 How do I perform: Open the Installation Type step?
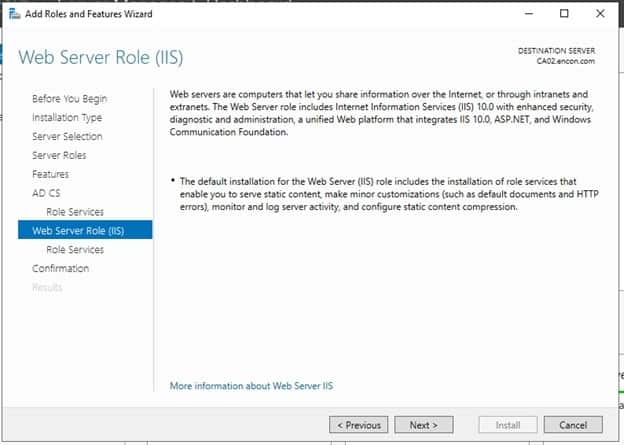(x=67, y=118)
